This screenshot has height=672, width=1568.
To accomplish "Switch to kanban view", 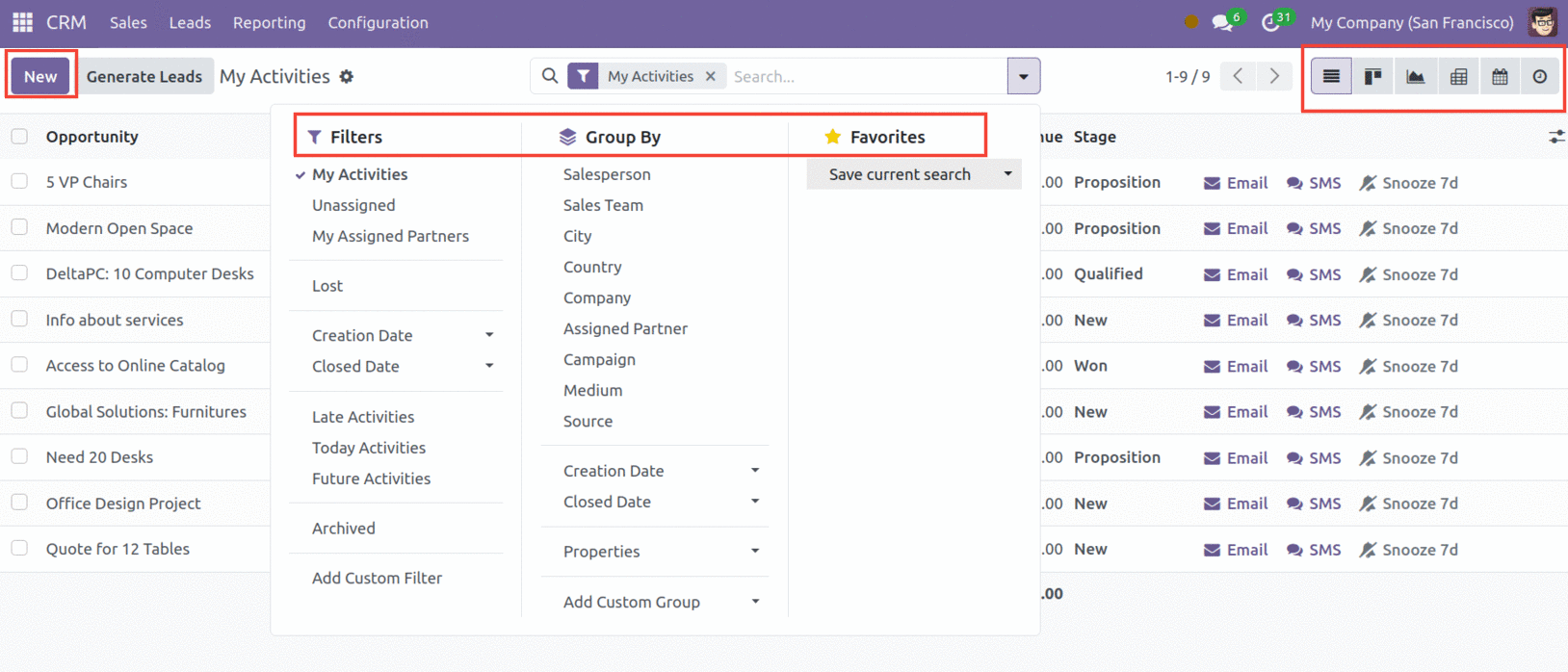I will (1373, 76).
